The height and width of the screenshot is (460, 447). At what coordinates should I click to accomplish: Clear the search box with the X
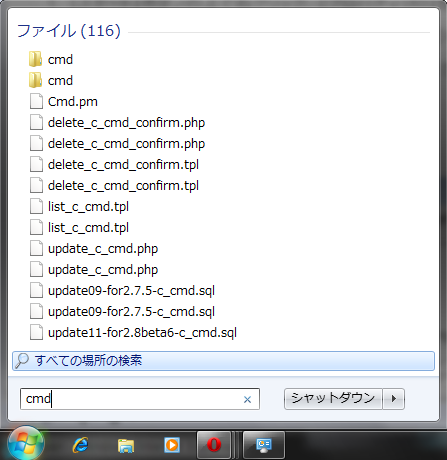[247, 399]
